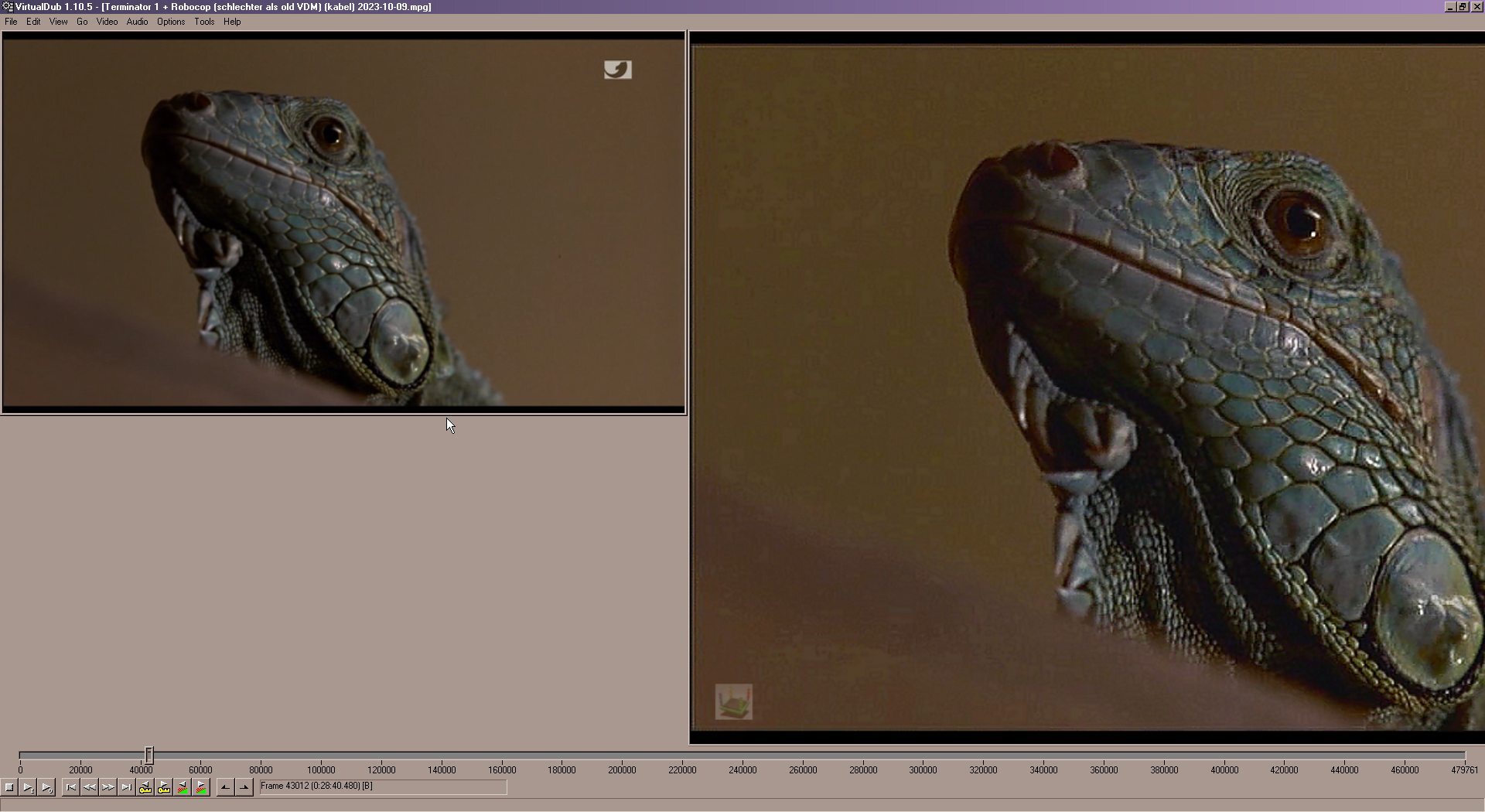1485x812 pixels.
Task: Jump to the end of video
Action: point(127,787)
